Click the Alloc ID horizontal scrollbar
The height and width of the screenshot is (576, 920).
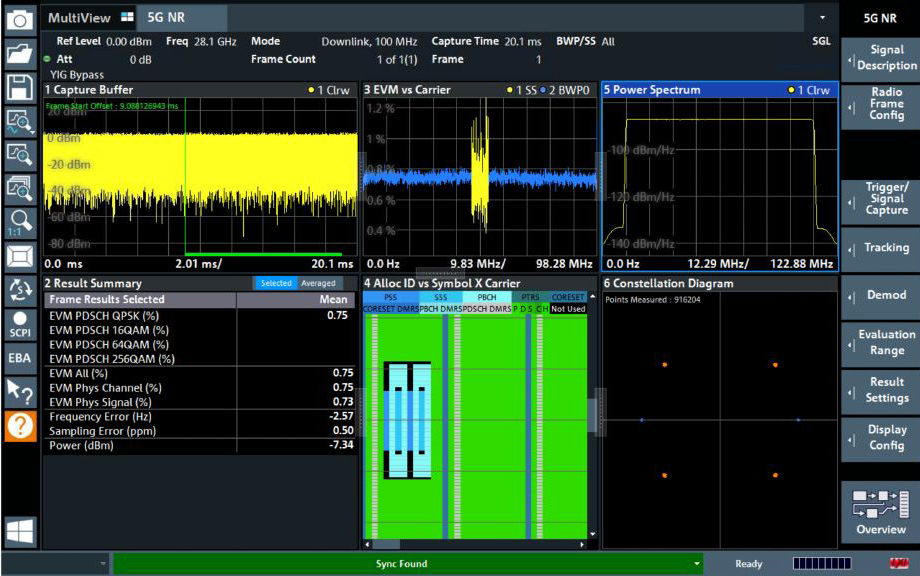(386, 545)
